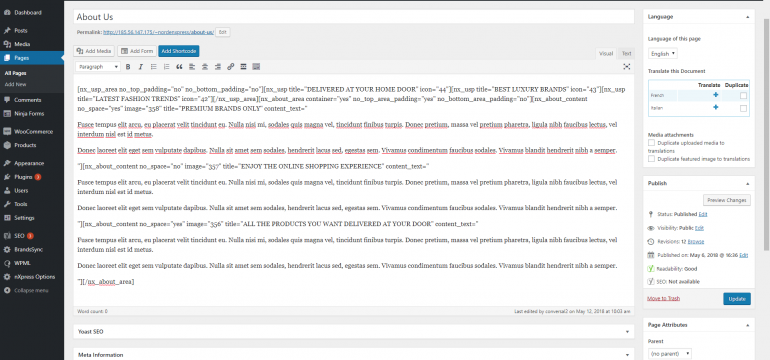
Task: Open the Parent page dropdown
Action: pos(670,354)
